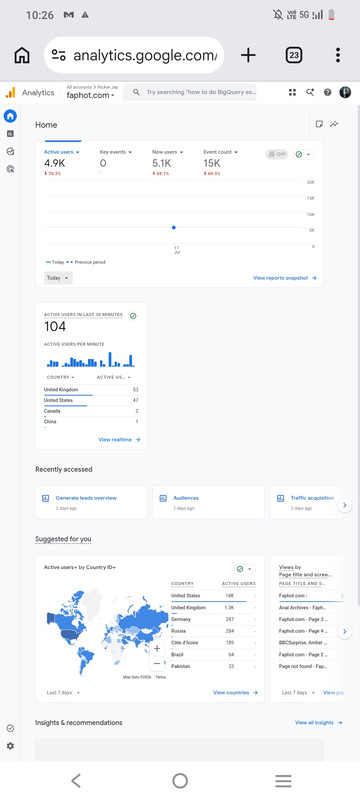Expand the Event count metric dropdown

tap(221, 152)
